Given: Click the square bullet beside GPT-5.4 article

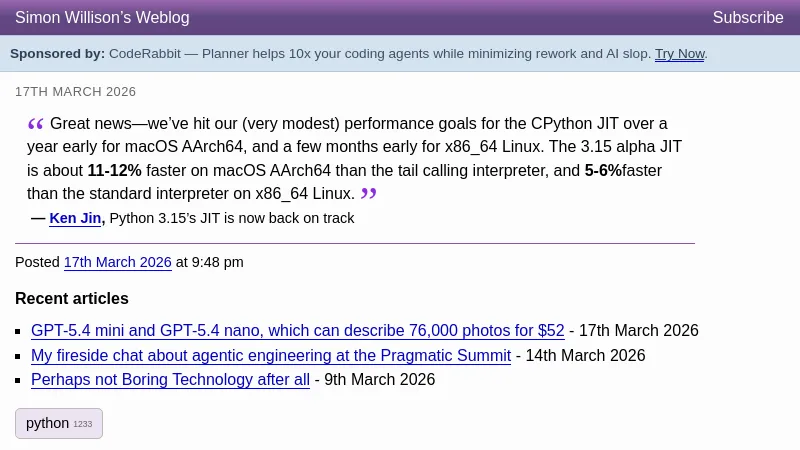Looking at the screenshot, I should tap(18, 332).
